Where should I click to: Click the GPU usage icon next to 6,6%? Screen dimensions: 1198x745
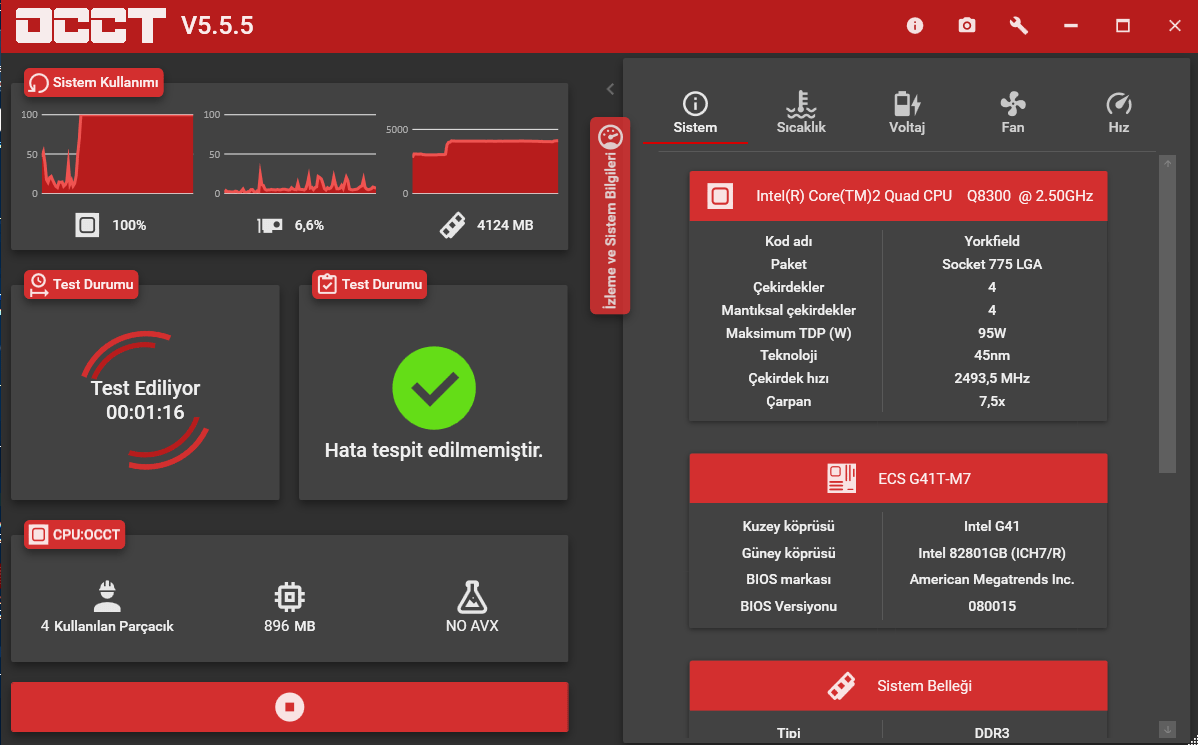pyautogui.click(x=270, y=225)
